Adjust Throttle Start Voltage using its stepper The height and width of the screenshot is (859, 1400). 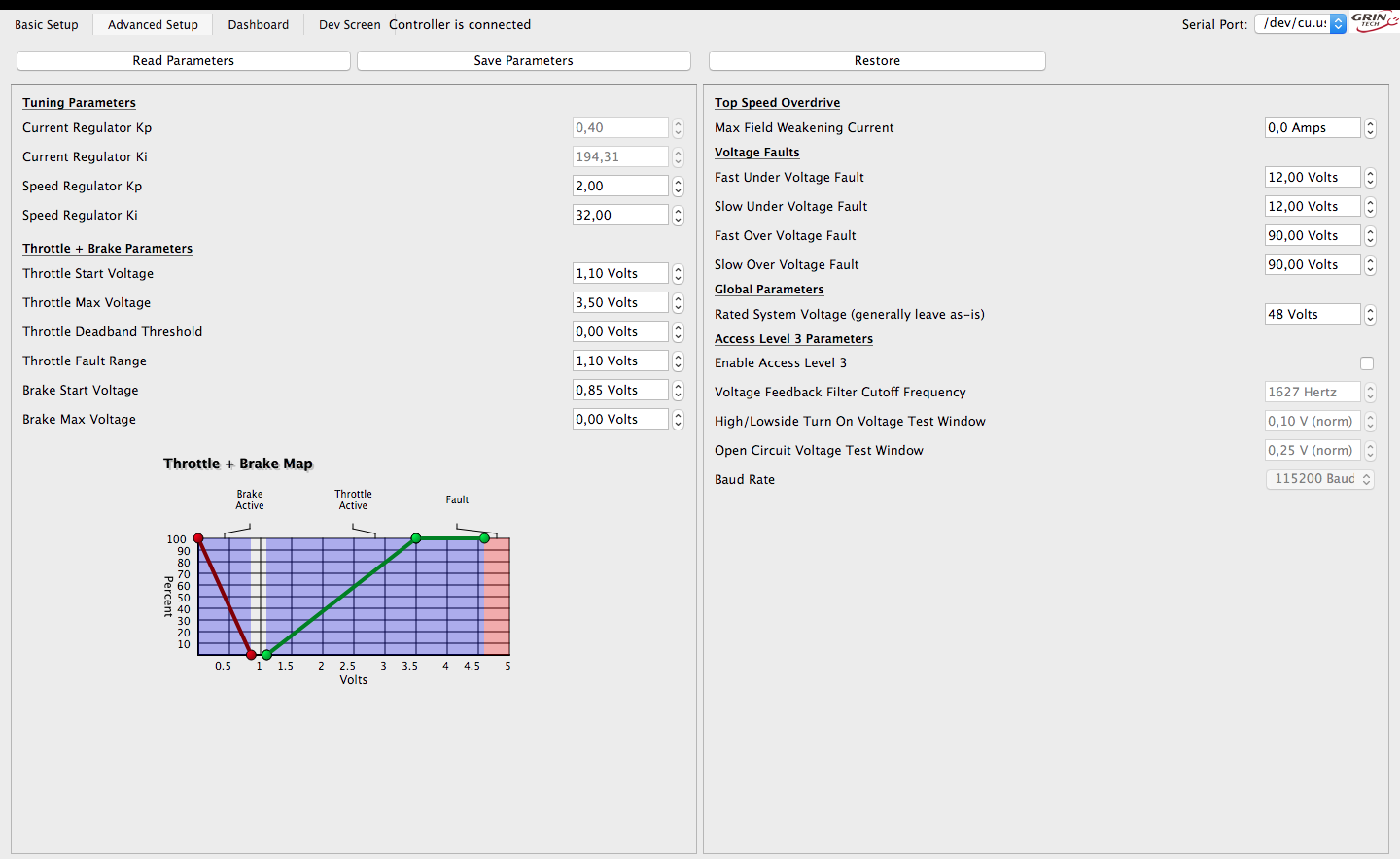click(x=678, y=274)
